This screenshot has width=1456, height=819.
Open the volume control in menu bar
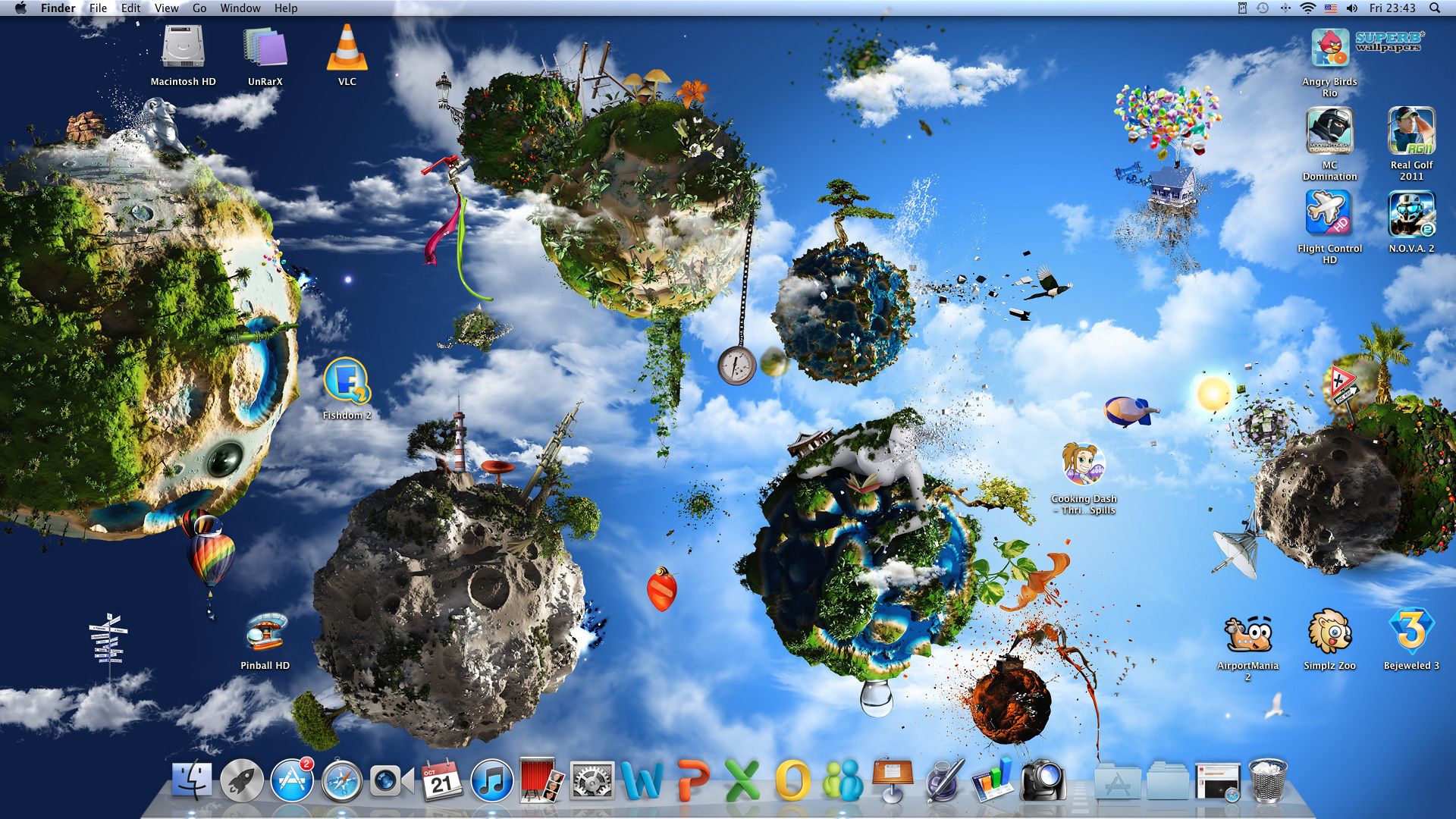[x=1352, y=8]
